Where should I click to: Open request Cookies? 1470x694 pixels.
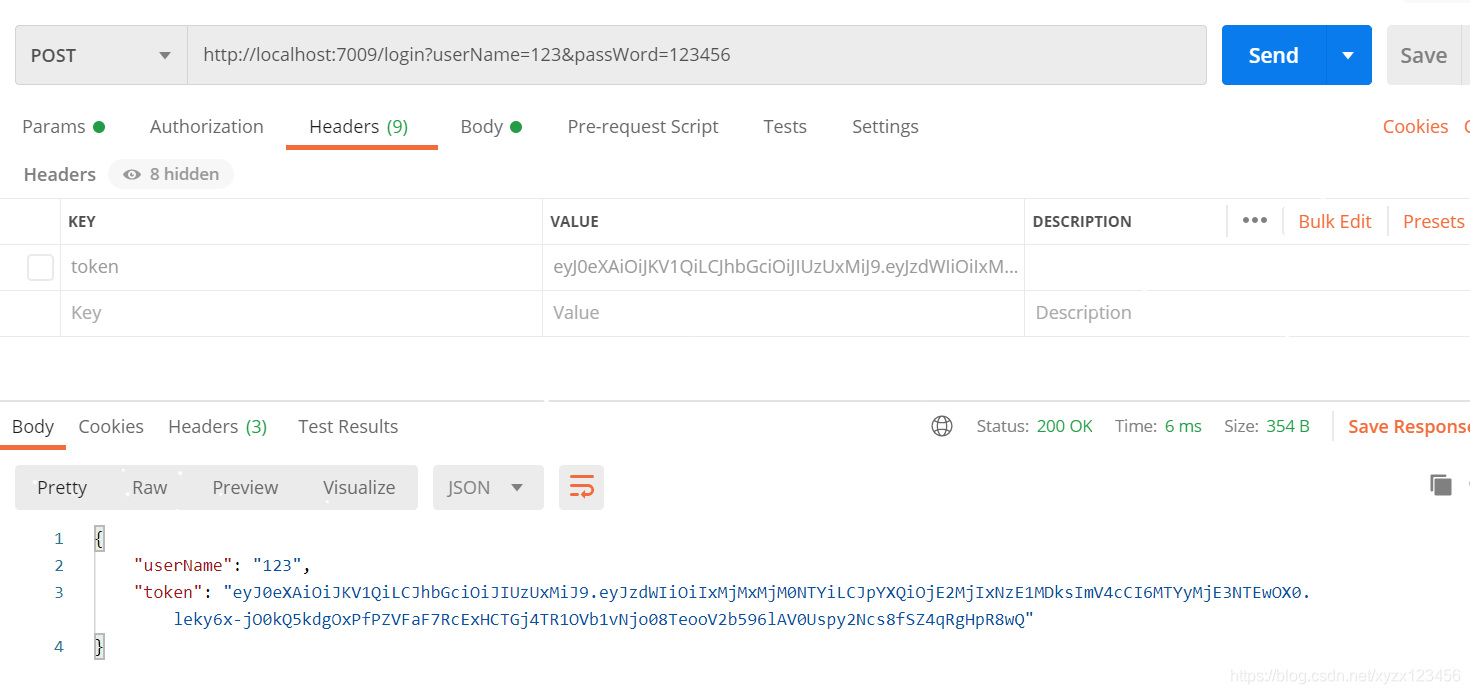click(1415, 126)
